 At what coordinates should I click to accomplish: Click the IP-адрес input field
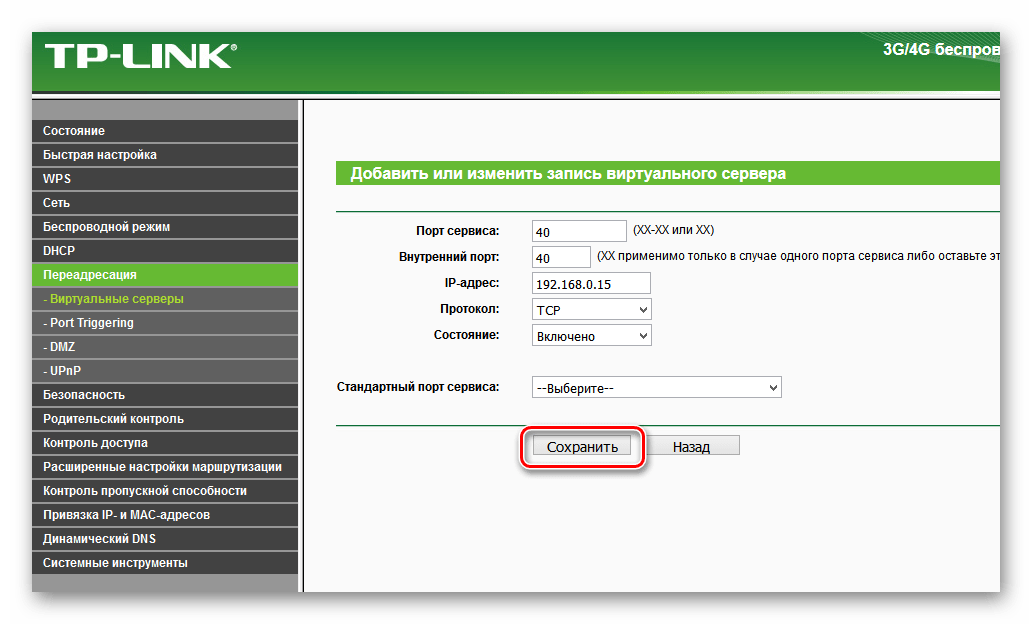591,284
